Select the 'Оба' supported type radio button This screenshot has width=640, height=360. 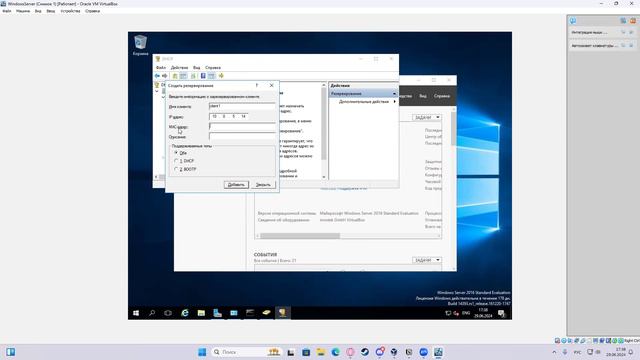[176, 153]
